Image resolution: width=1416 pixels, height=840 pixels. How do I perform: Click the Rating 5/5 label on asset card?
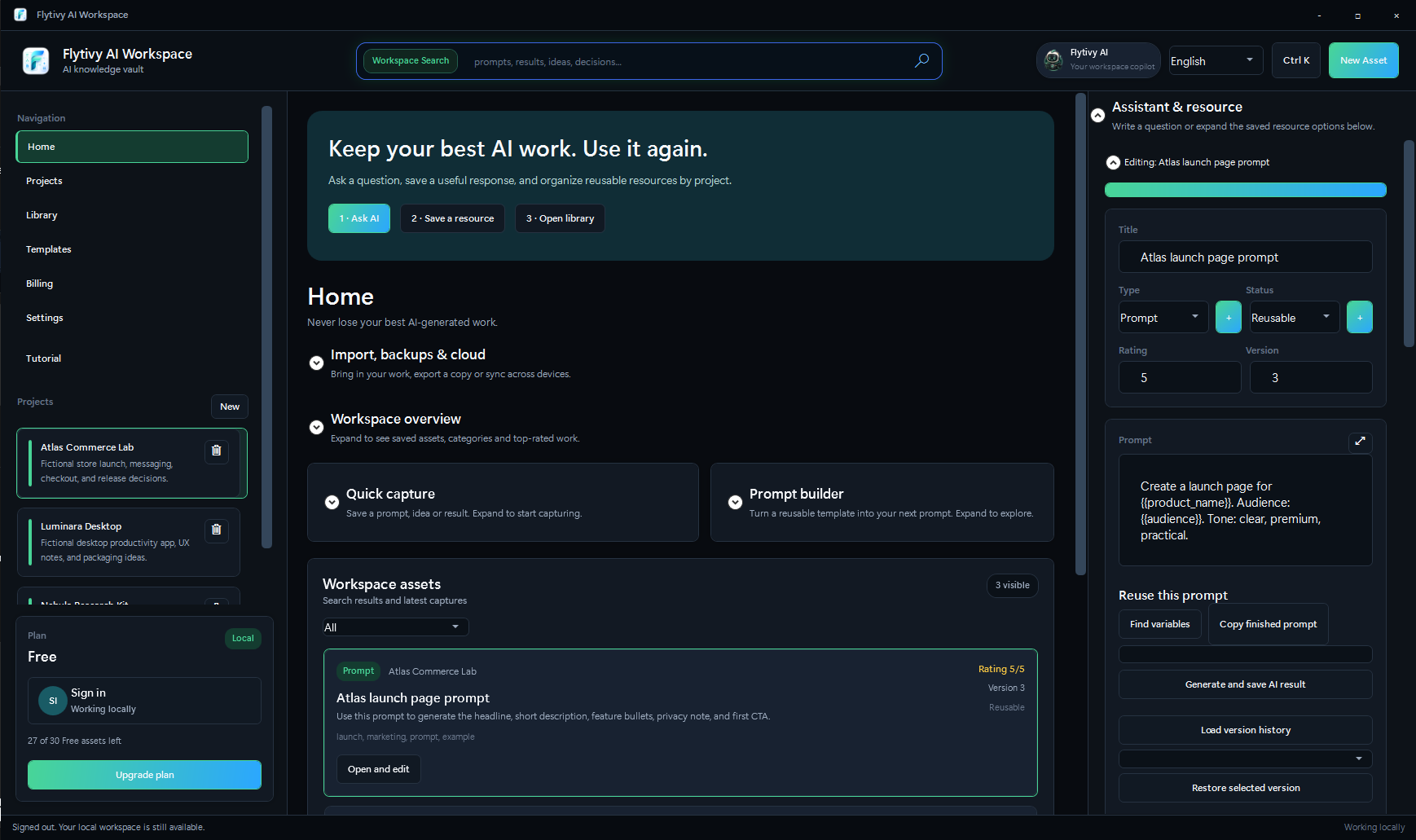[x=1001, y=669]
